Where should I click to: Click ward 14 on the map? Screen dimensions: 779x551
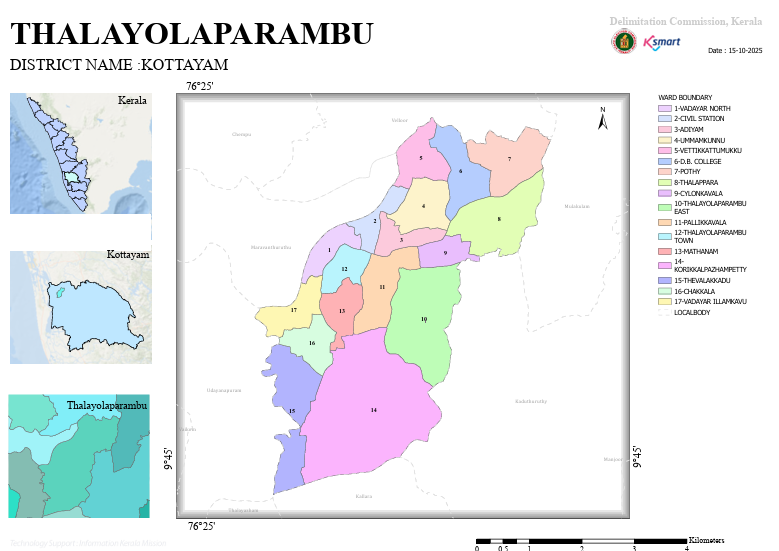click(x=373, y=410)
